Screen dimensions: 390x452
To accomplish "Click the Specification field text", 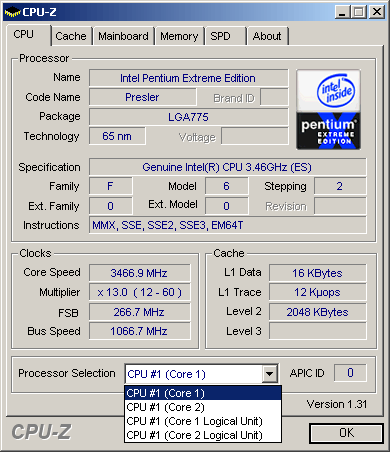I will coord(227,167).
